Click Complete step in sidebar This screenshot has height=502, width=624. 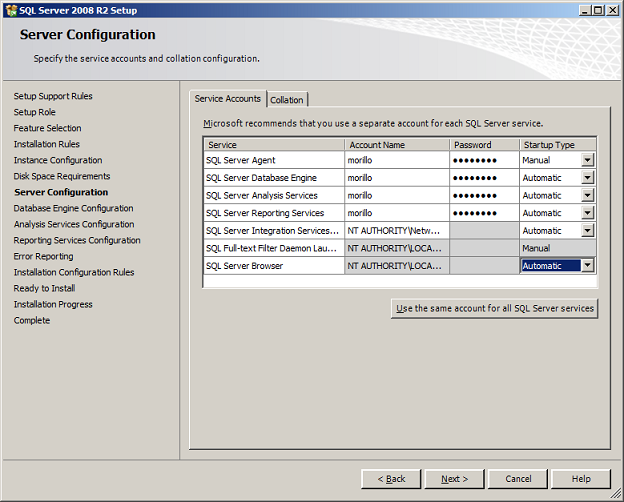tap(32, 320)
